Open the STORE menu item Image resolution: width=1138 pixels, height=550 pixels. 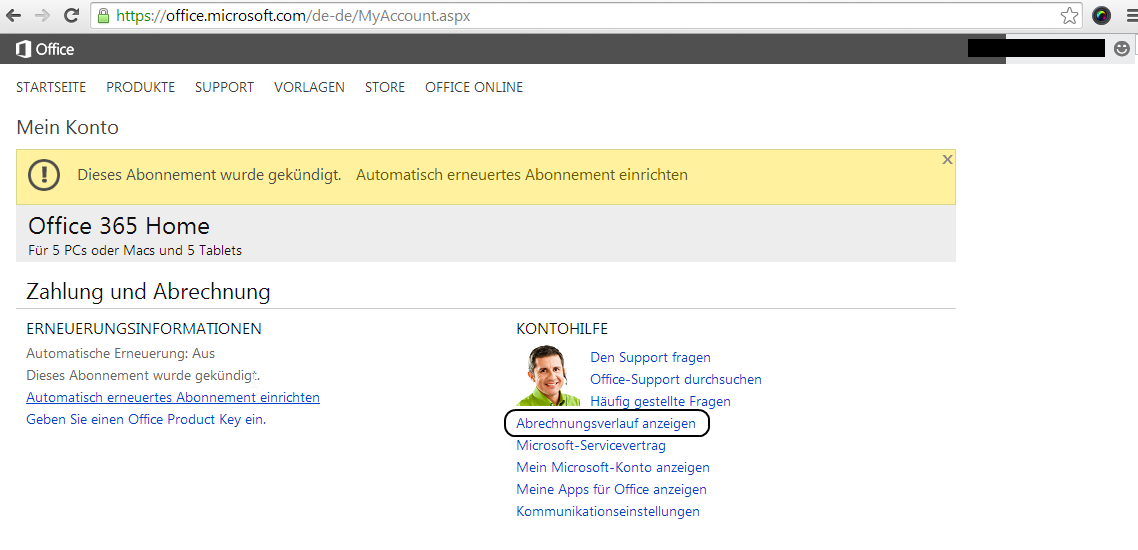(x=385, y=87)
